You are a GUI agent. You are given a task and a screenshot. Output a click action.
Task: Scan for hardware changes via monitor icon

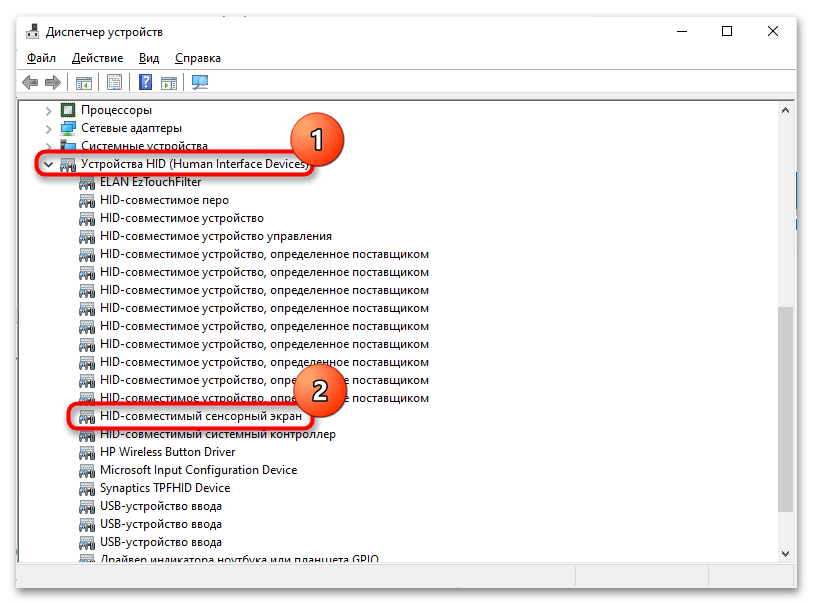pos(200,82)
